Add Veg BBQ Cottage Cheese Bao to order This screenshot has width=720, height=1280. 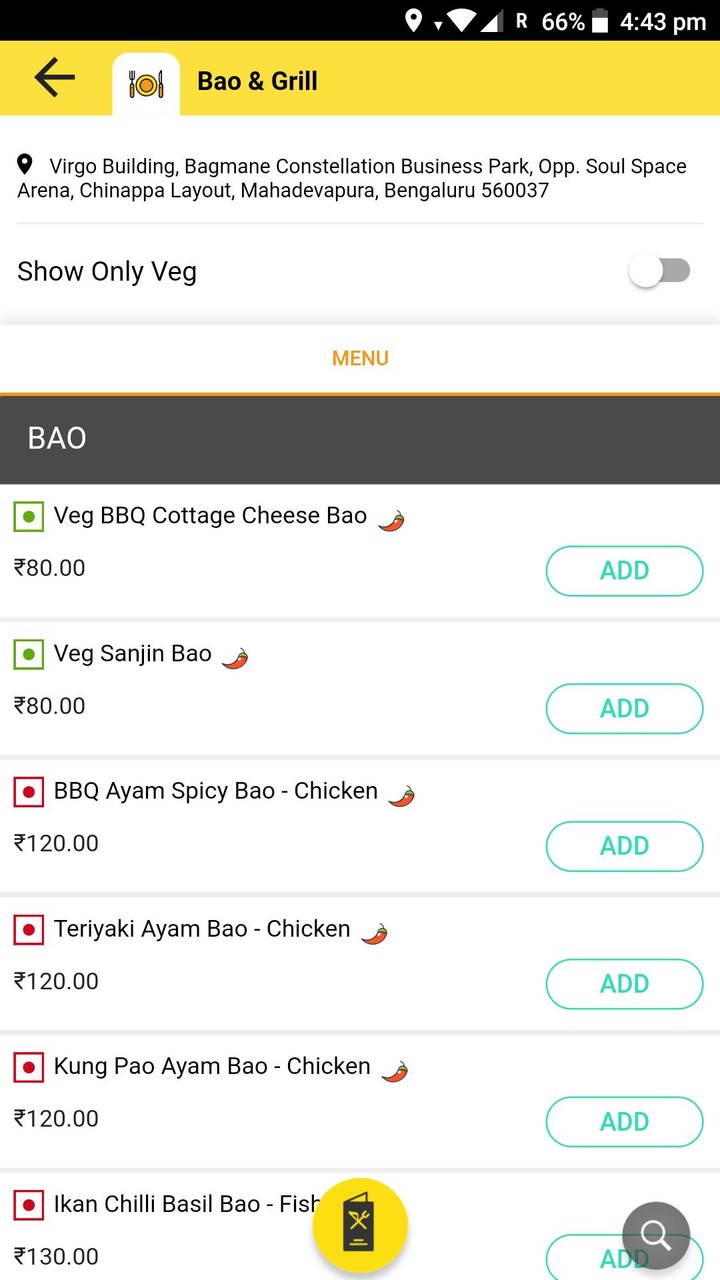click(624, 571)
